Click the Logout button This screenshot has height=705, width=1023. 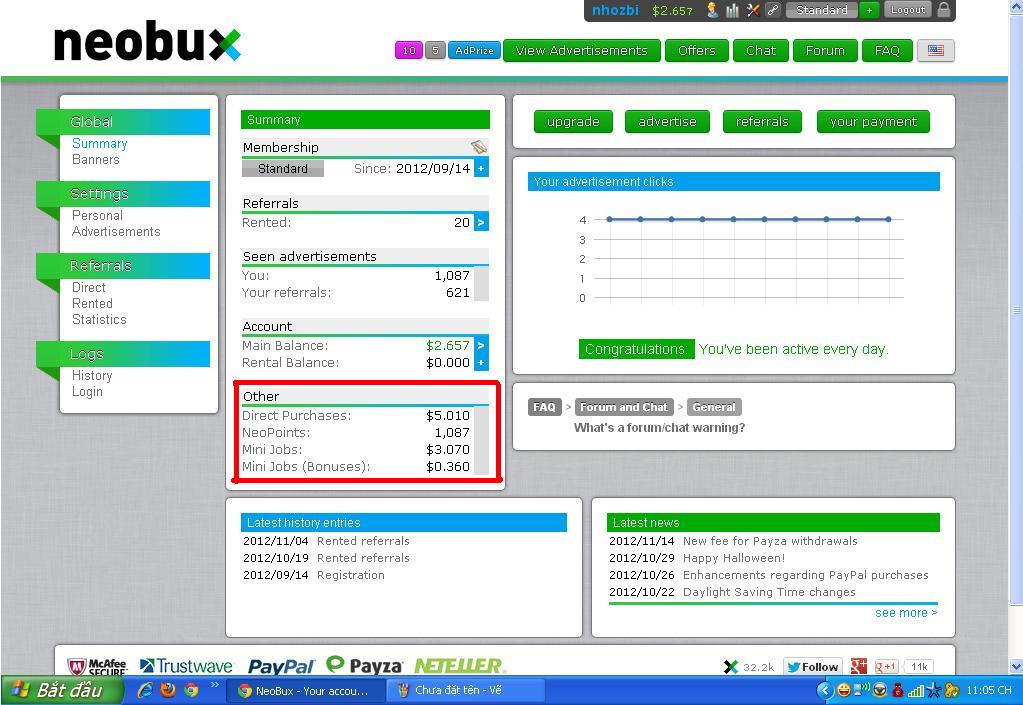[x=908, y=10]
